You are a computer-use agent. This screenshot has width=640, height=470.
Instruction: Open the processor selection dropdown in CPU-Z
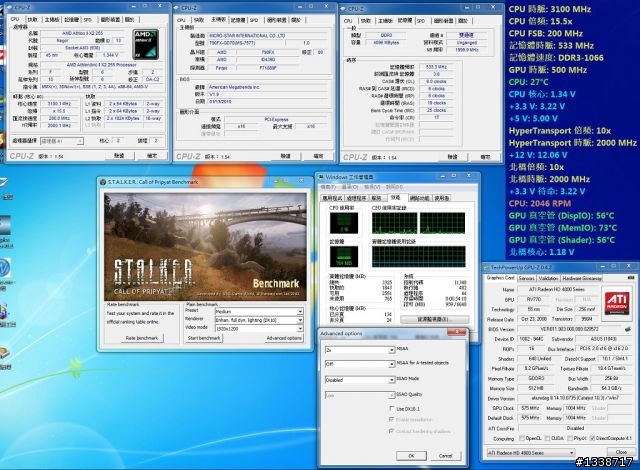pos(62,141)
